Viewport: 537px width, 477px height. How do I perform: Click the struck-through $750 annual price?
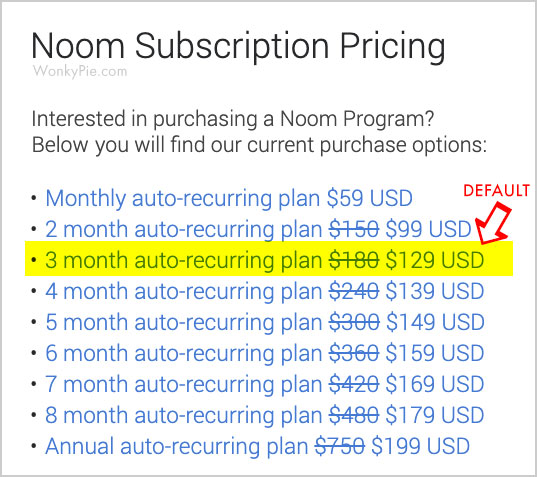(340, 446)
